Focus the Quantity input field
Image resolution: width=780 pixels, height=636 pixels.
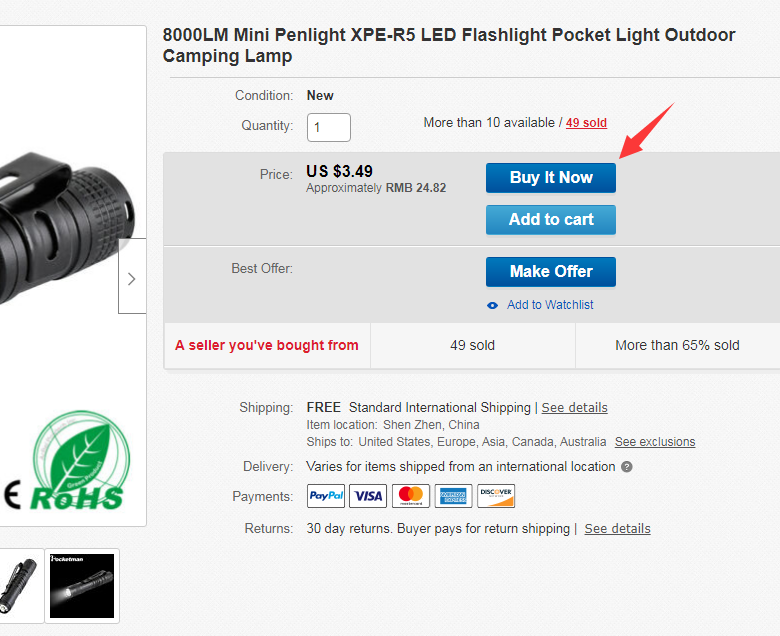[329, 127]
